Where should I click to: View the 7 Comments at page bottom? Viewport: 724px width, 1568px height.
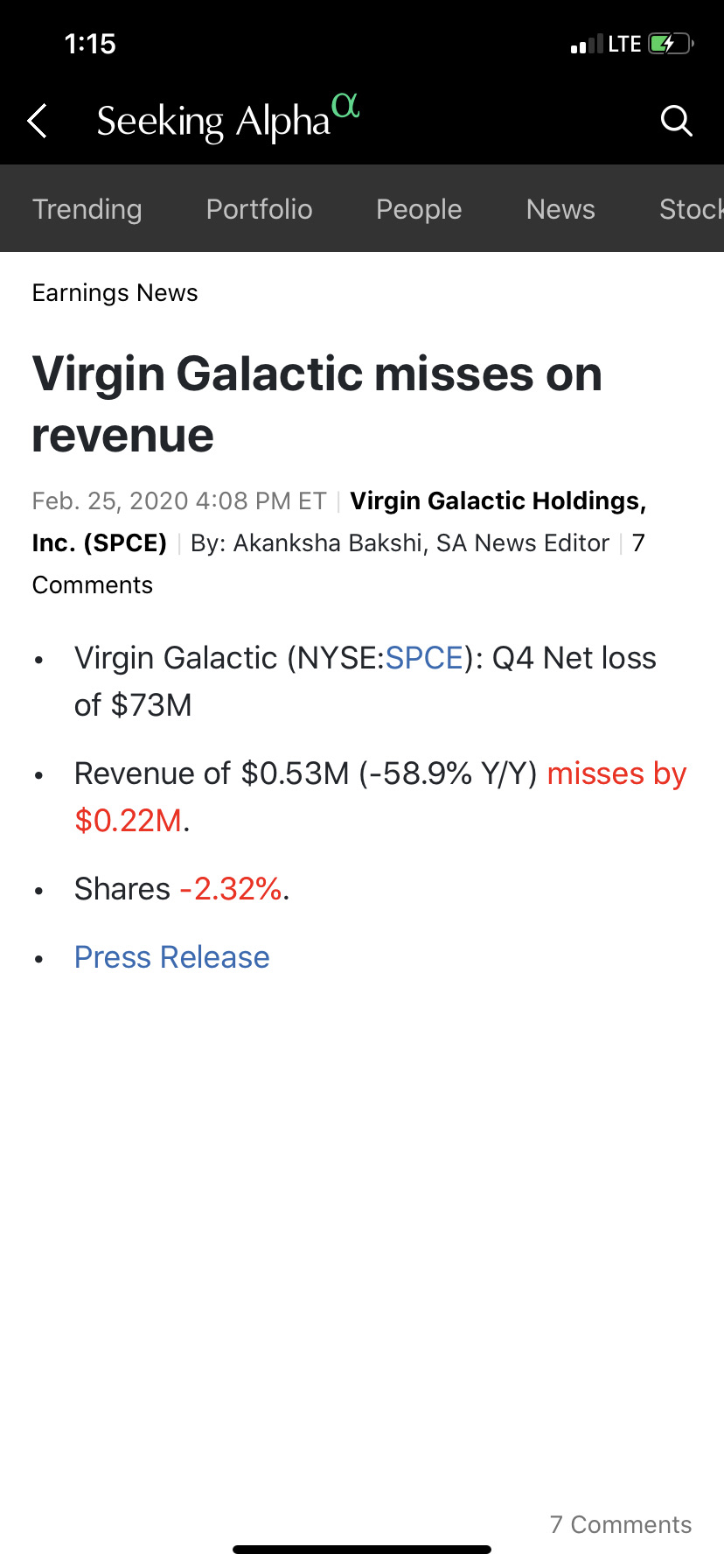(x=621, y=1524)
